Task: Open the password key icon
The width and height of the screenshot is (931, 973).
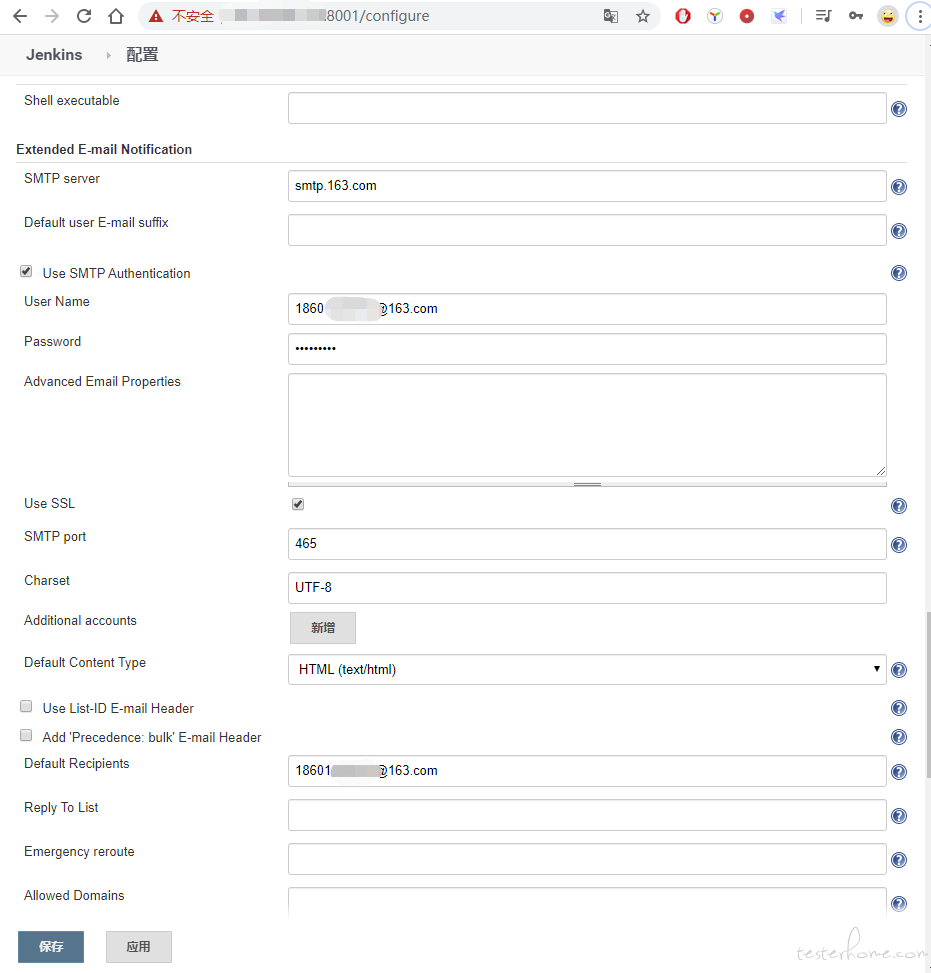Action: [856, 16]
